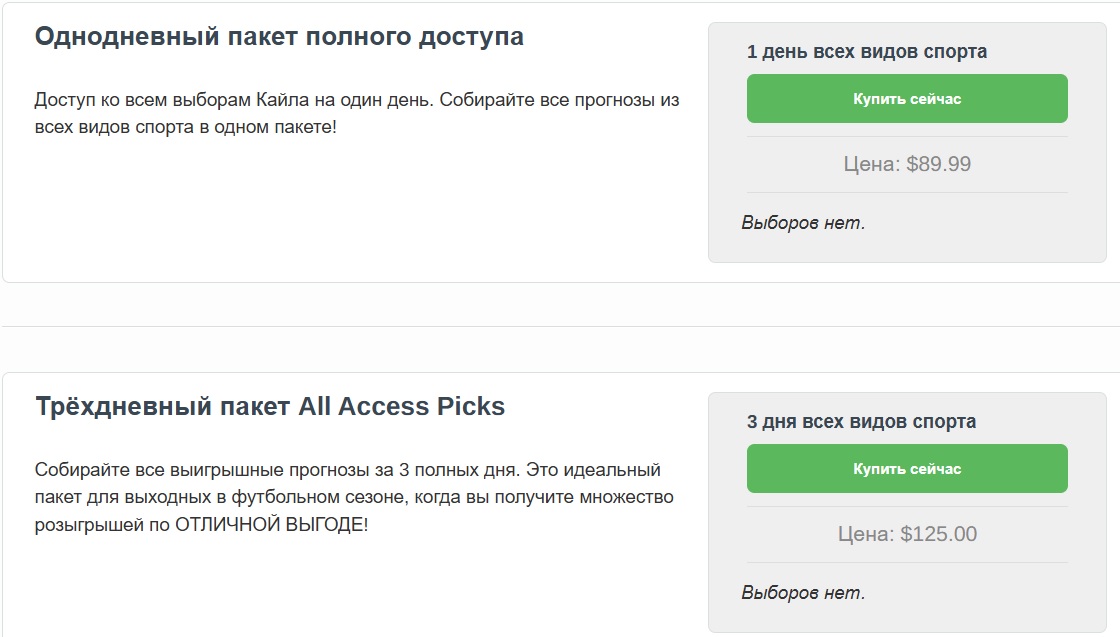Click the "Трёхдневный пакет All Access Picks" heading
The width and height of the screenshot is (1120, 637).
(270, 407)
